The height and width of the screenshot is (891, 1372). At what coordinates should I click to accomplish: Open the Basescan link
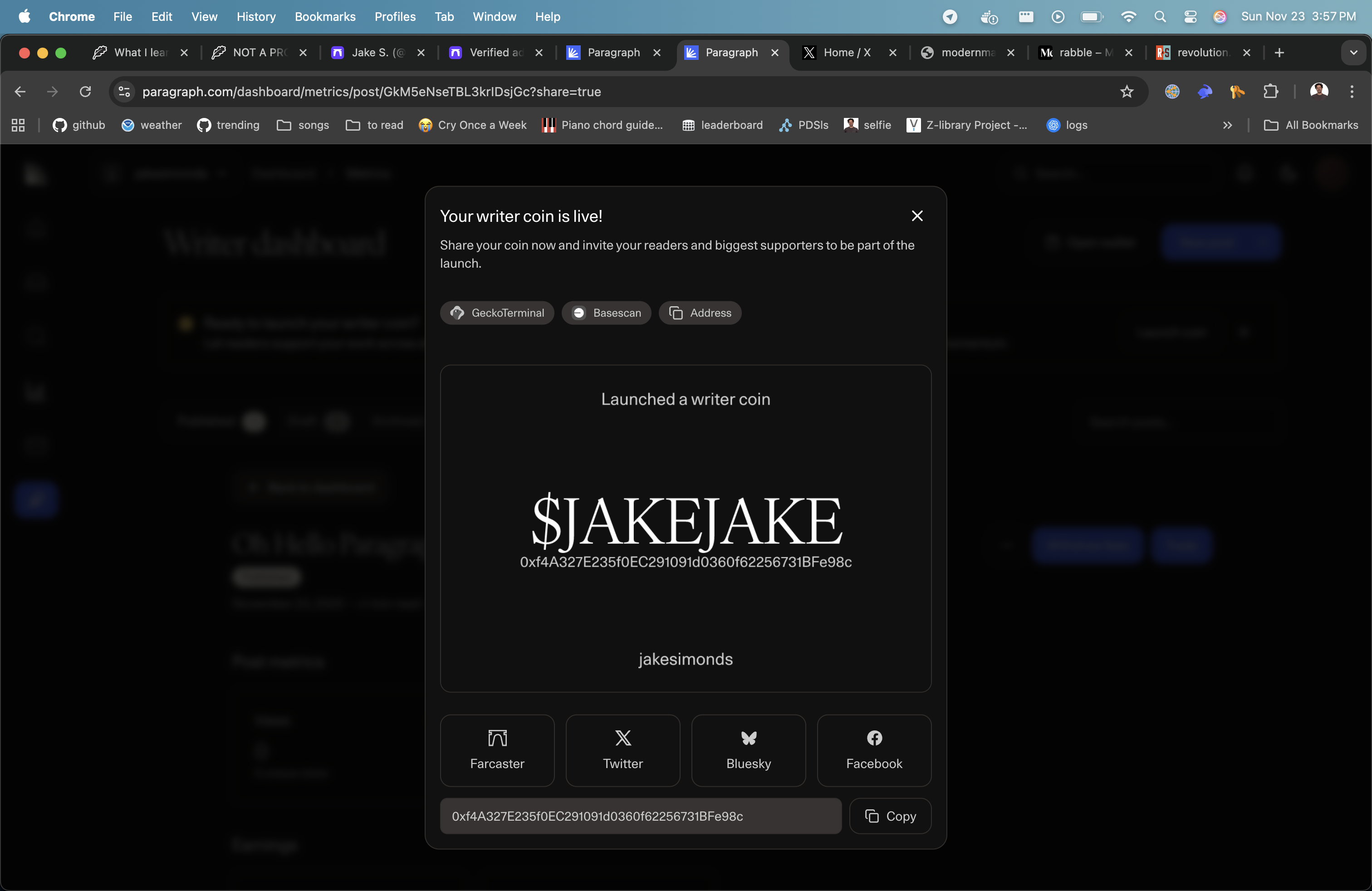click(x=607, y=313)
